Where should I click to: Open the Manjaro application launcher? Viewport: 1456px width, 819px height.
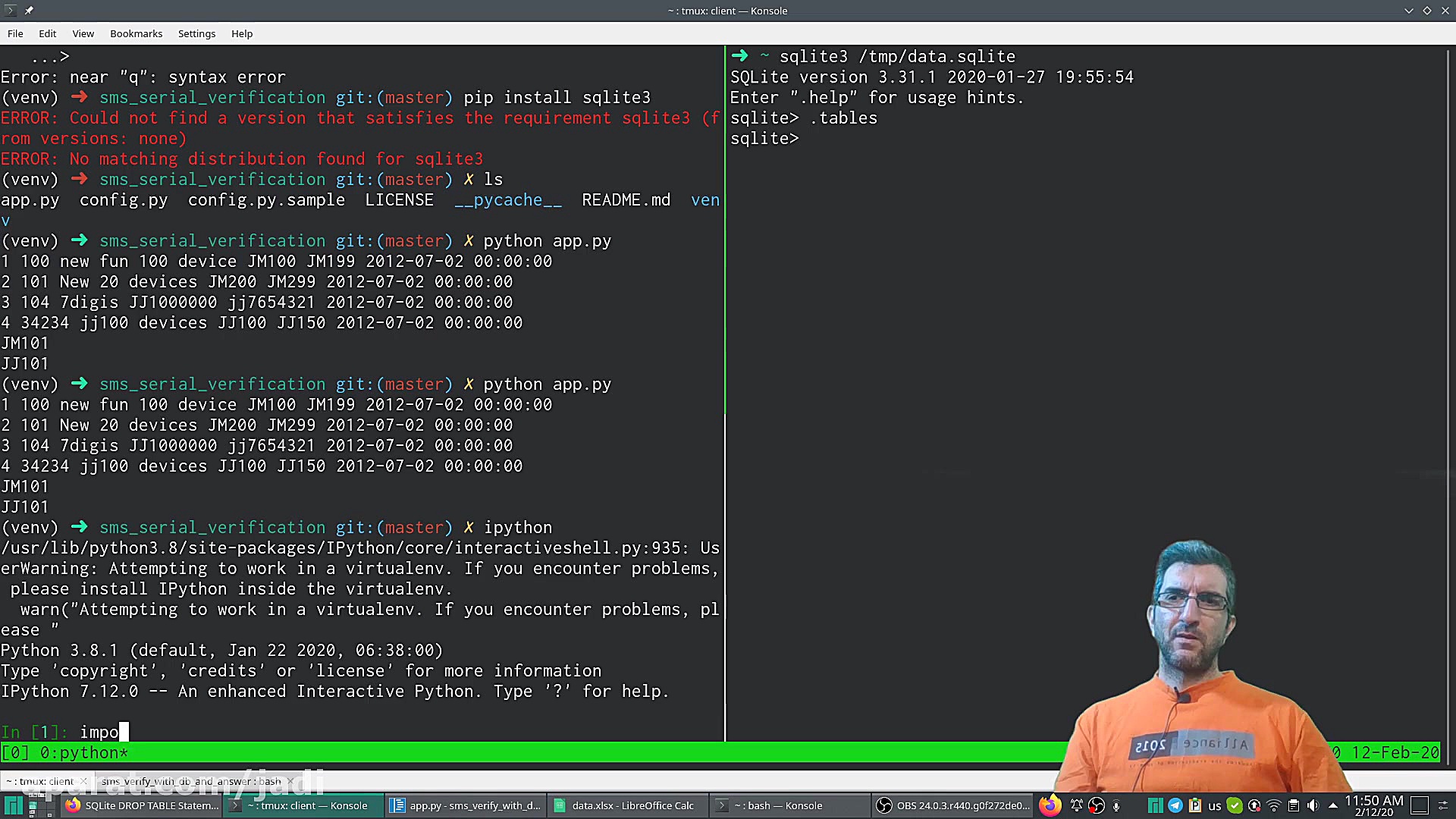(13, 805)
